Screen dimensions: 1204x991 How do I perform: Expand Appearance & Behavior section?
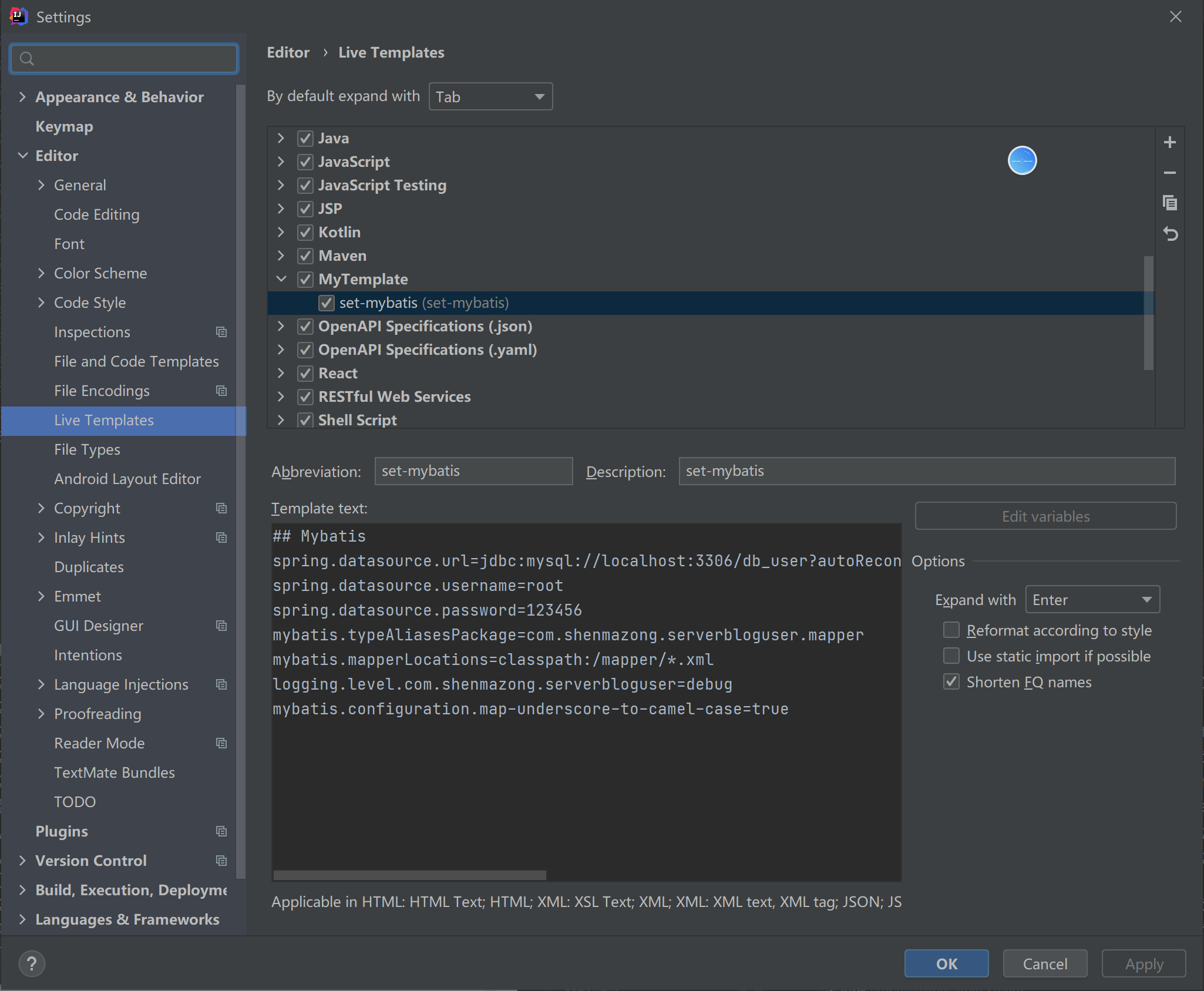[x=22, y=97]
